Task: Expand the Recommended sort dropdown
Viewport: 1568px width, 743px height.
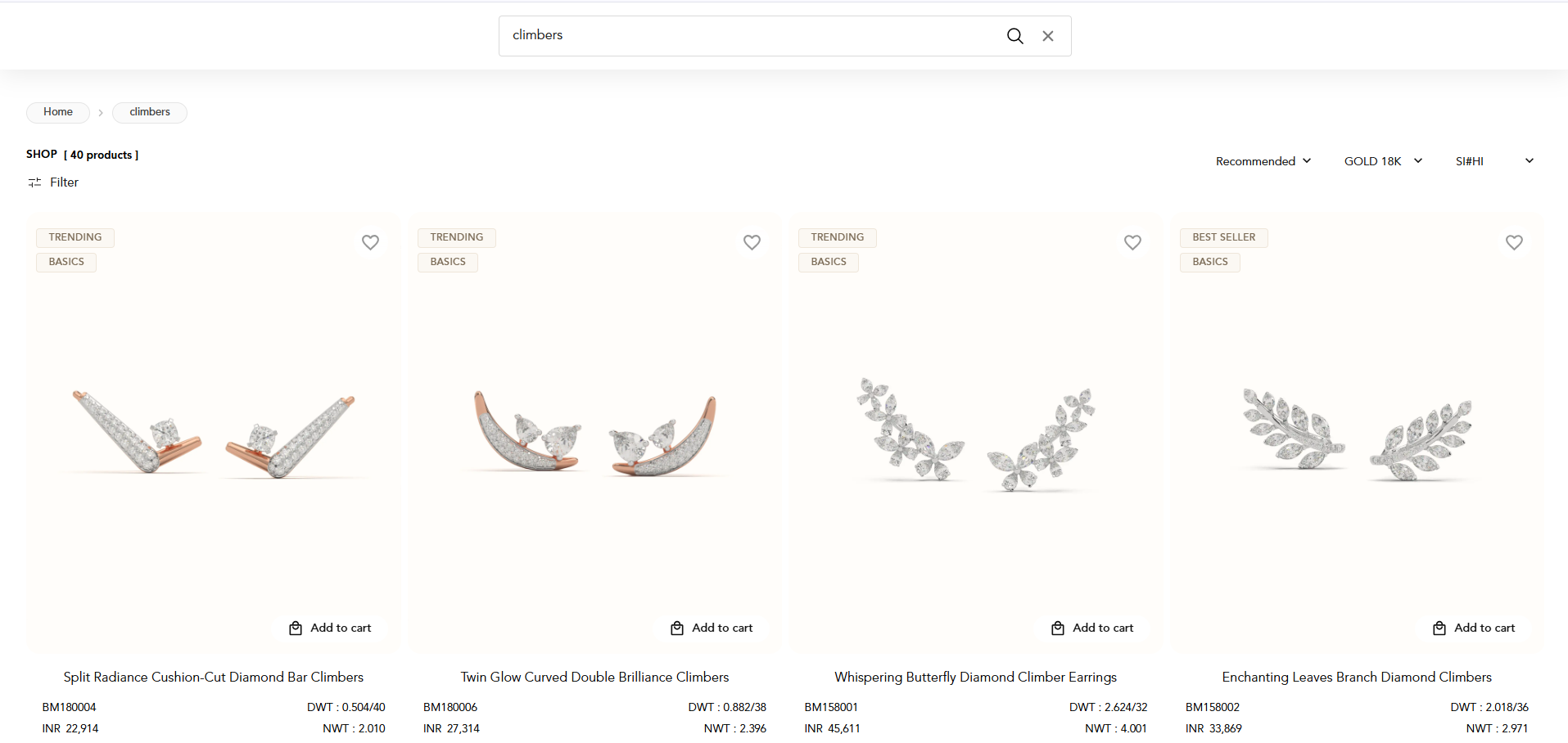Action: pyautogui.click(x=1263, y=161)
